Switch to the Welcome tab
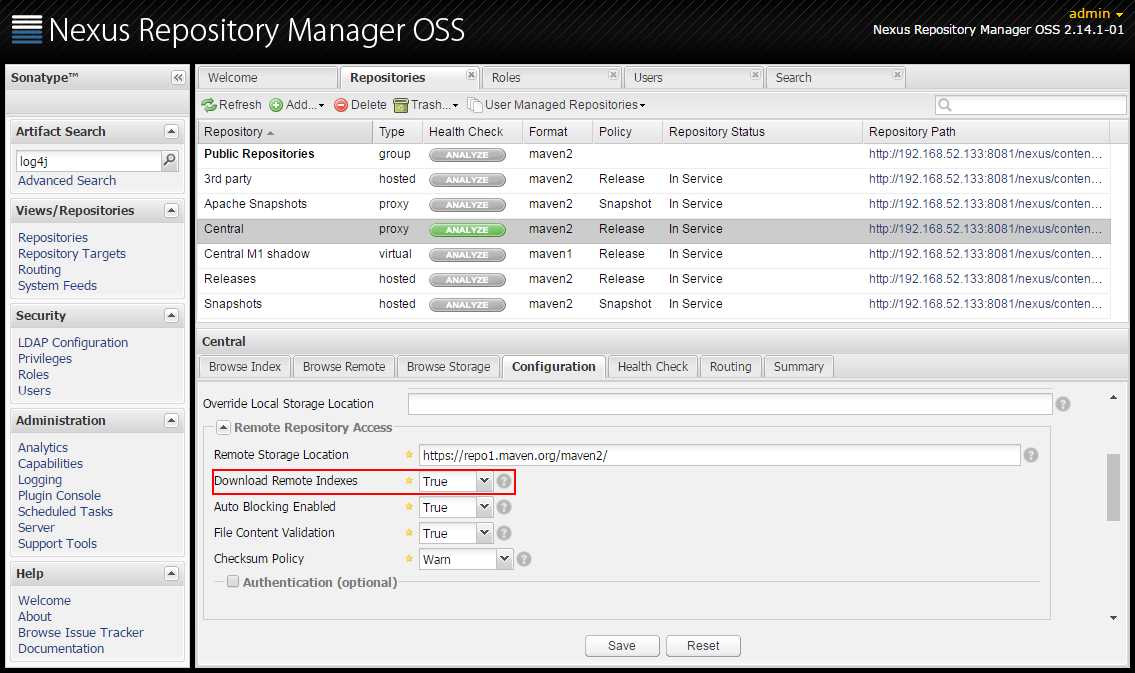Screen dimensions: 1135x673 tap(267, 77)
